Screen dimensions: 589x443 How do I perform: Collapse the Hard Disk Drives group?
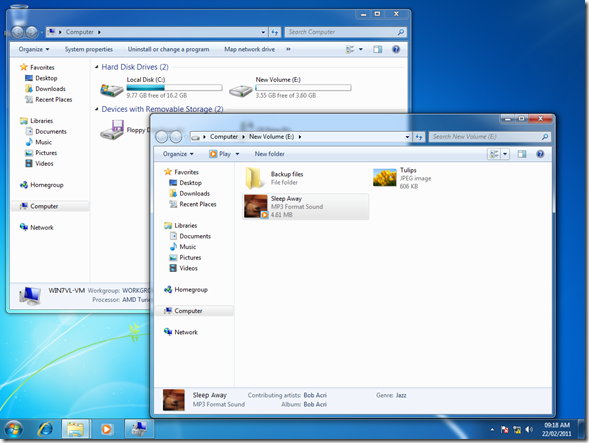click(97, 67)
